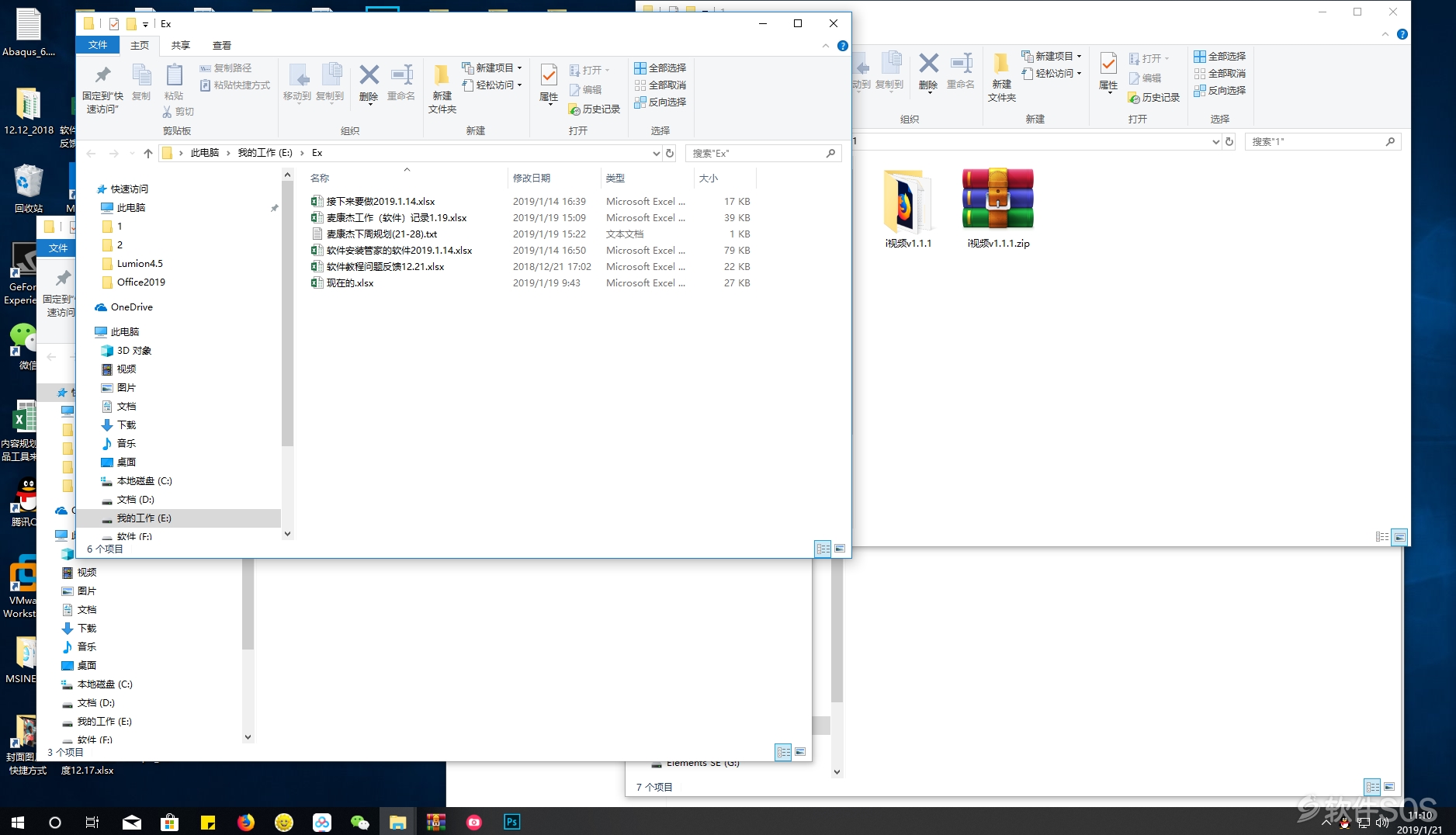
Task: Select 3D 对象 in Ex navigation pane
Action: pos(133,351)
